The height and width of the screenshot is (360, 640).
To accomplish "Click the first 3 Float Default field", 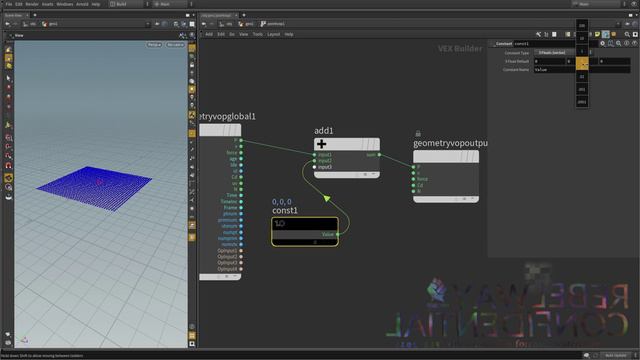I will [x=549, y=61].
